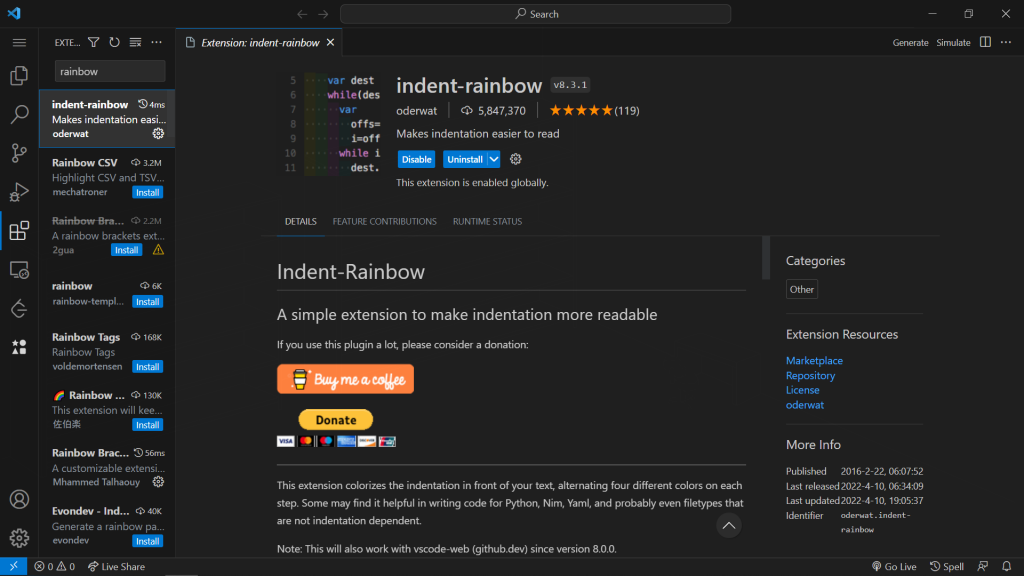The width and height of the screenshot is (1024, 576).
Task: Click Go Live in the status bar
Action: point(894,566)
